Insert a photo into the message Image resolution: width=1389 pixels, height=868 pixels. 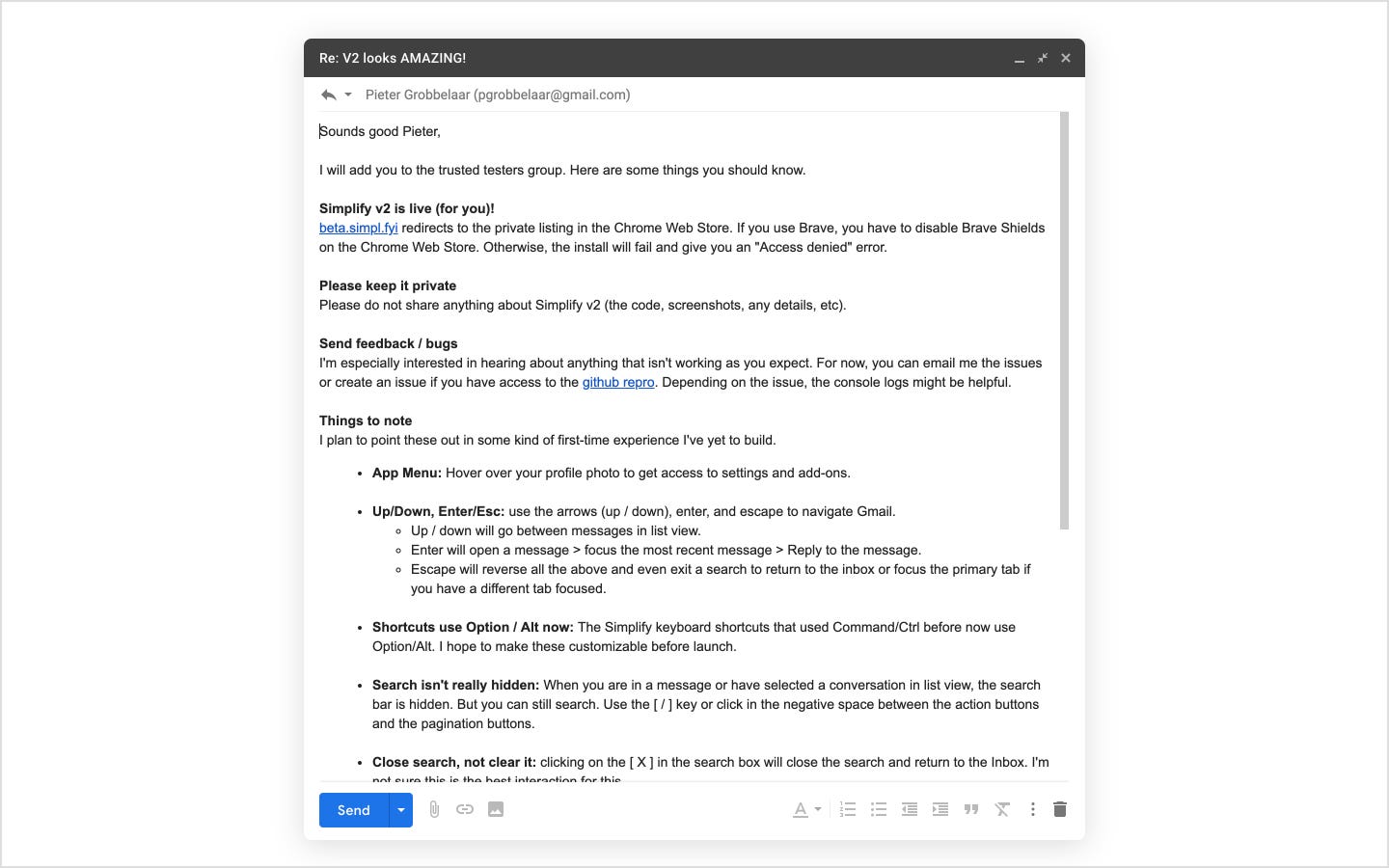coord(496,809)
